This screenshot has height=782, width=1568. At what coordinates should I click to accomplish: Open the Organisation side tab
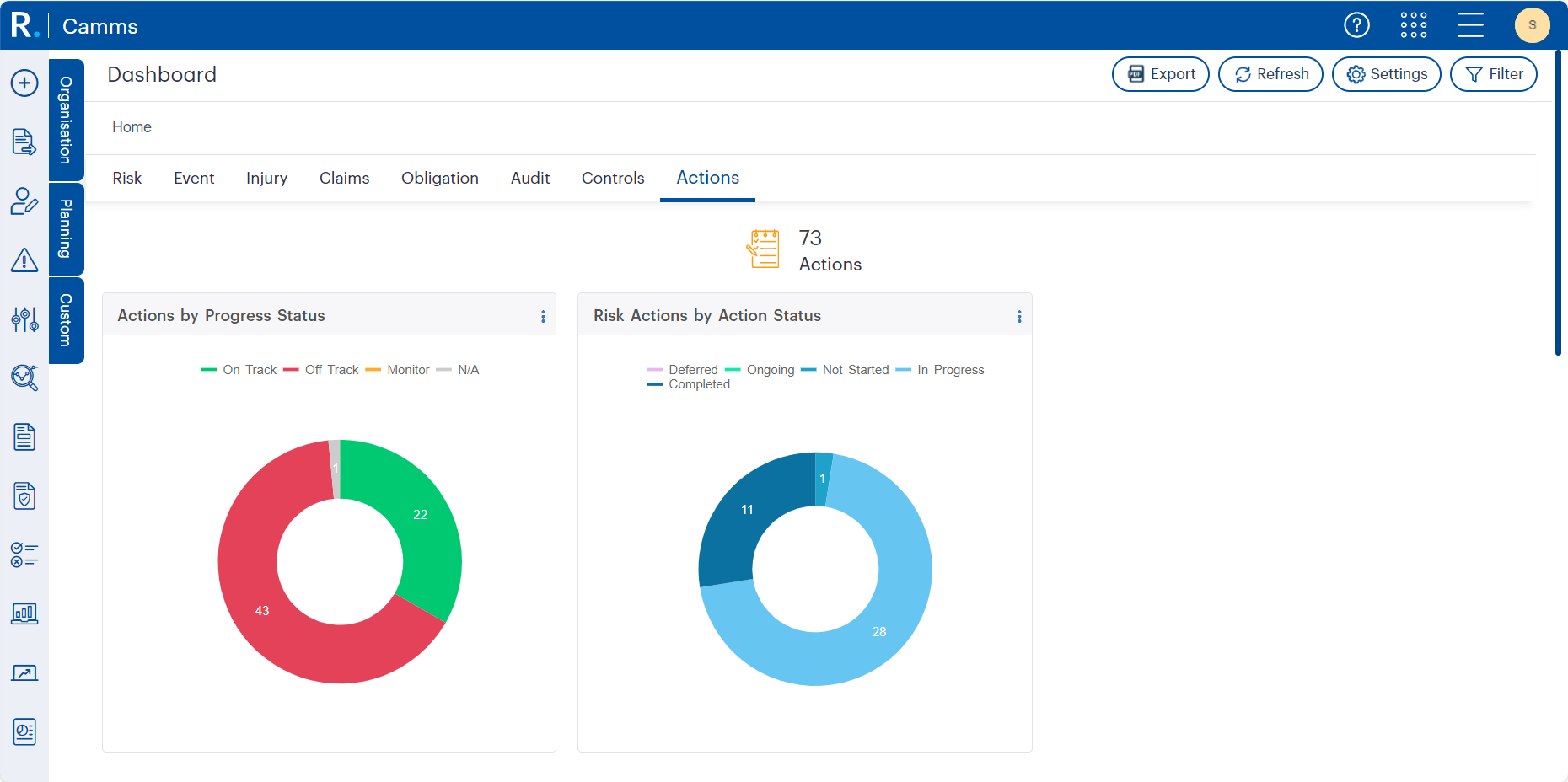click(x=66, y=120)
